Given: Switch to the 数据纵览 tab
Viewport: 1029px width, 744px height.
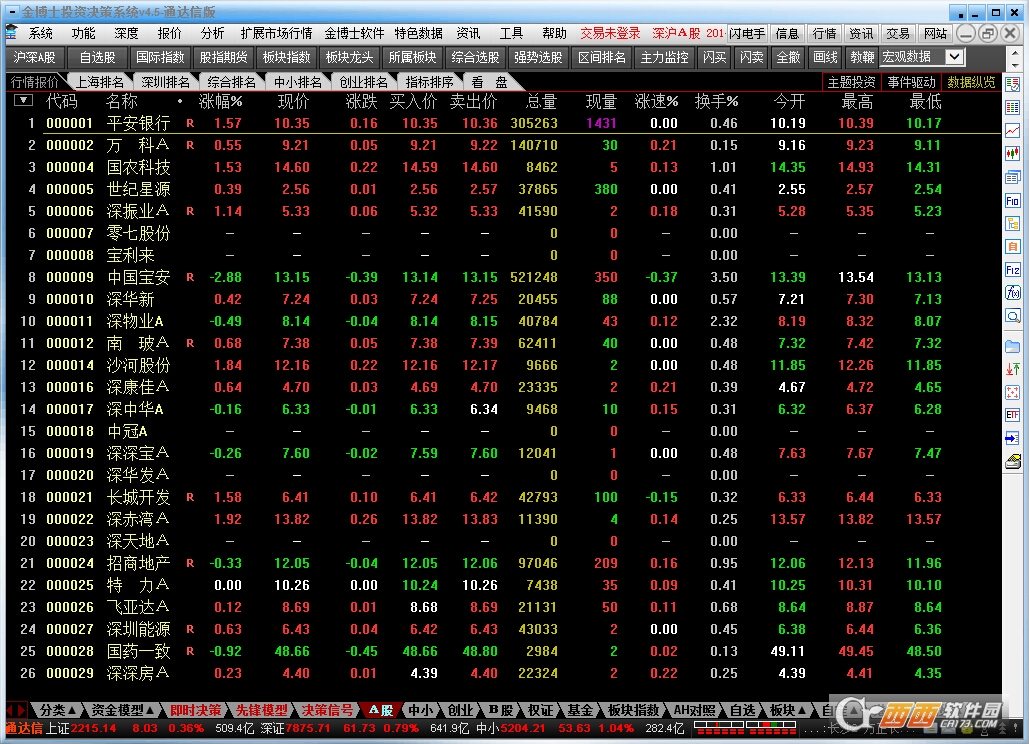Looking at the screenshot, I should point(971,82).
